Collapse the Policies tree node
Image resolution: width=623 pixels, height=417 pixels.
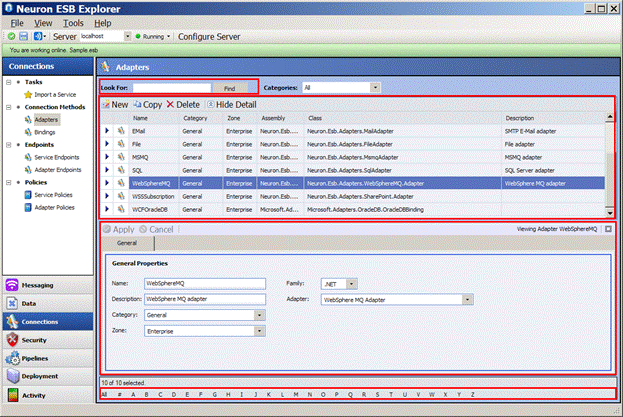(9, 183)
